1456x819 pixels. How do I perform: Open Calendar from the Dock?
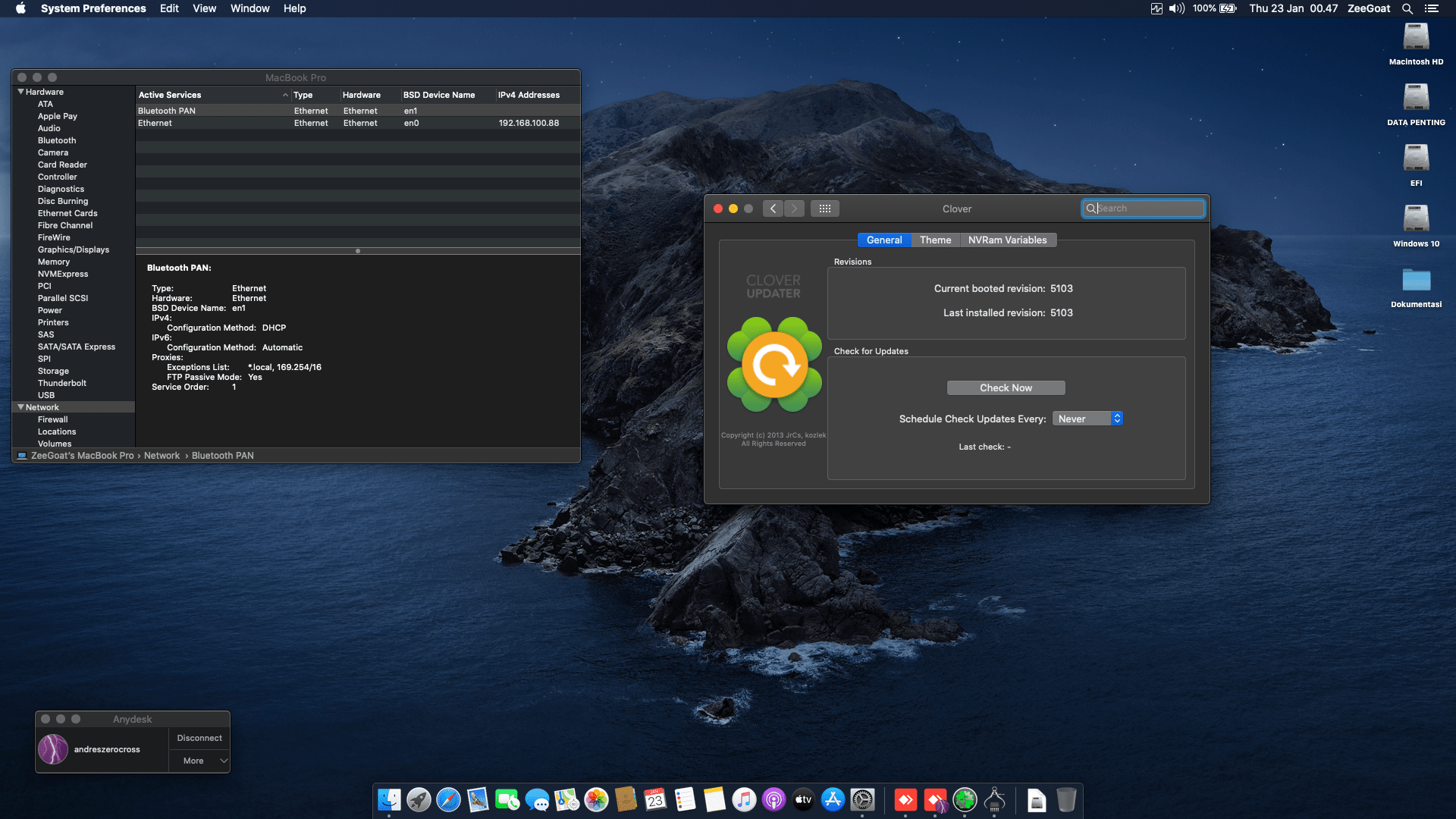655,799
